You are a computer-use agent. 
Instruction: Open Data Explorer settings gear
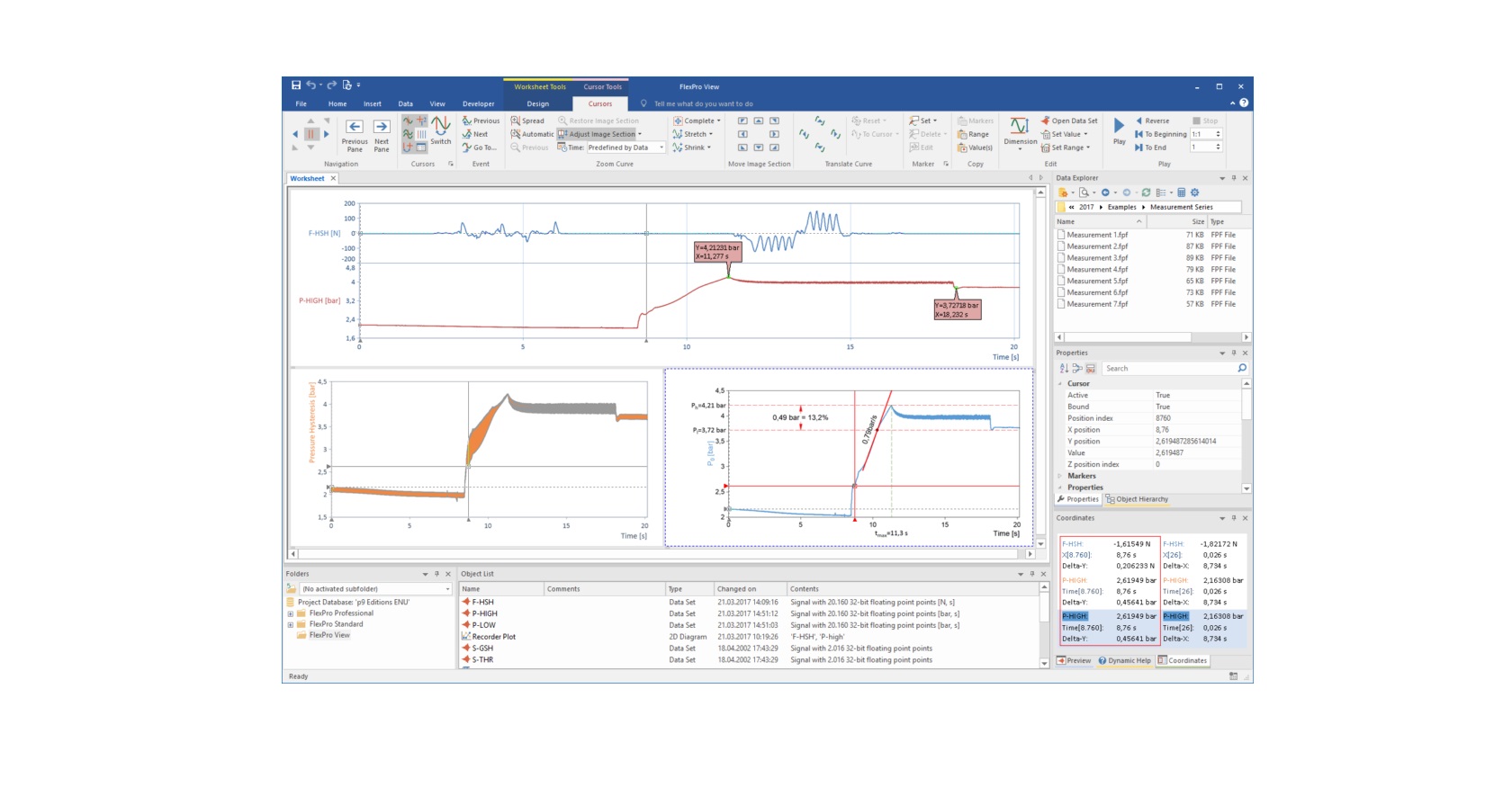1195,192
